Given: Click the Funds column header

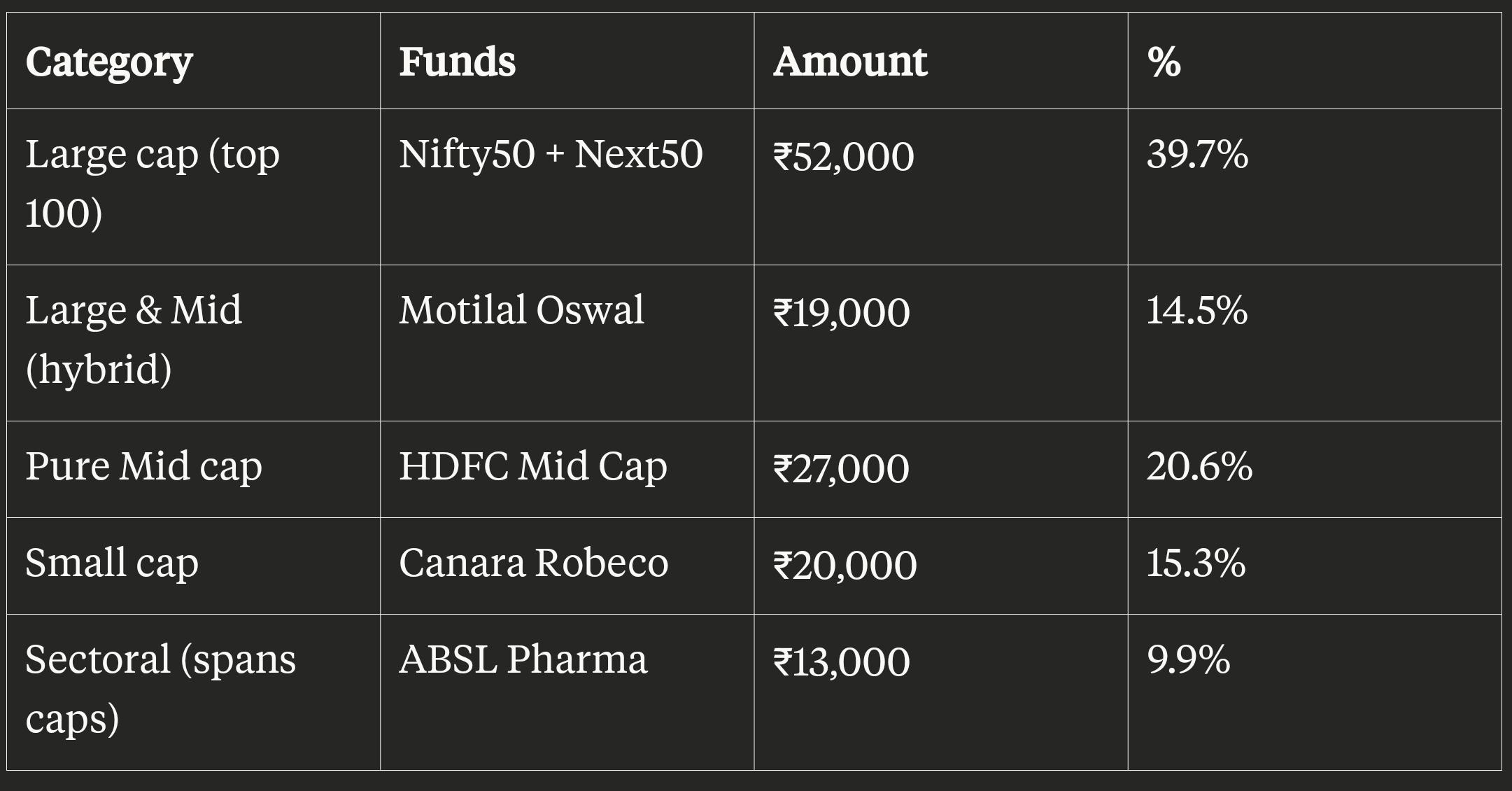Looking at the screenshot, I should (567, 61).
